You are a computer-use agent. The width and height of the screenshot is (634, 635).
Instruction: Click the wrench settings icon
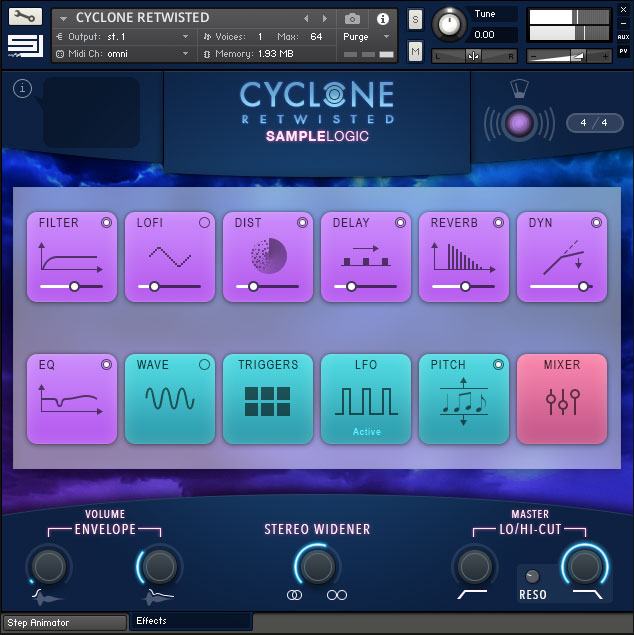point(24,16)
